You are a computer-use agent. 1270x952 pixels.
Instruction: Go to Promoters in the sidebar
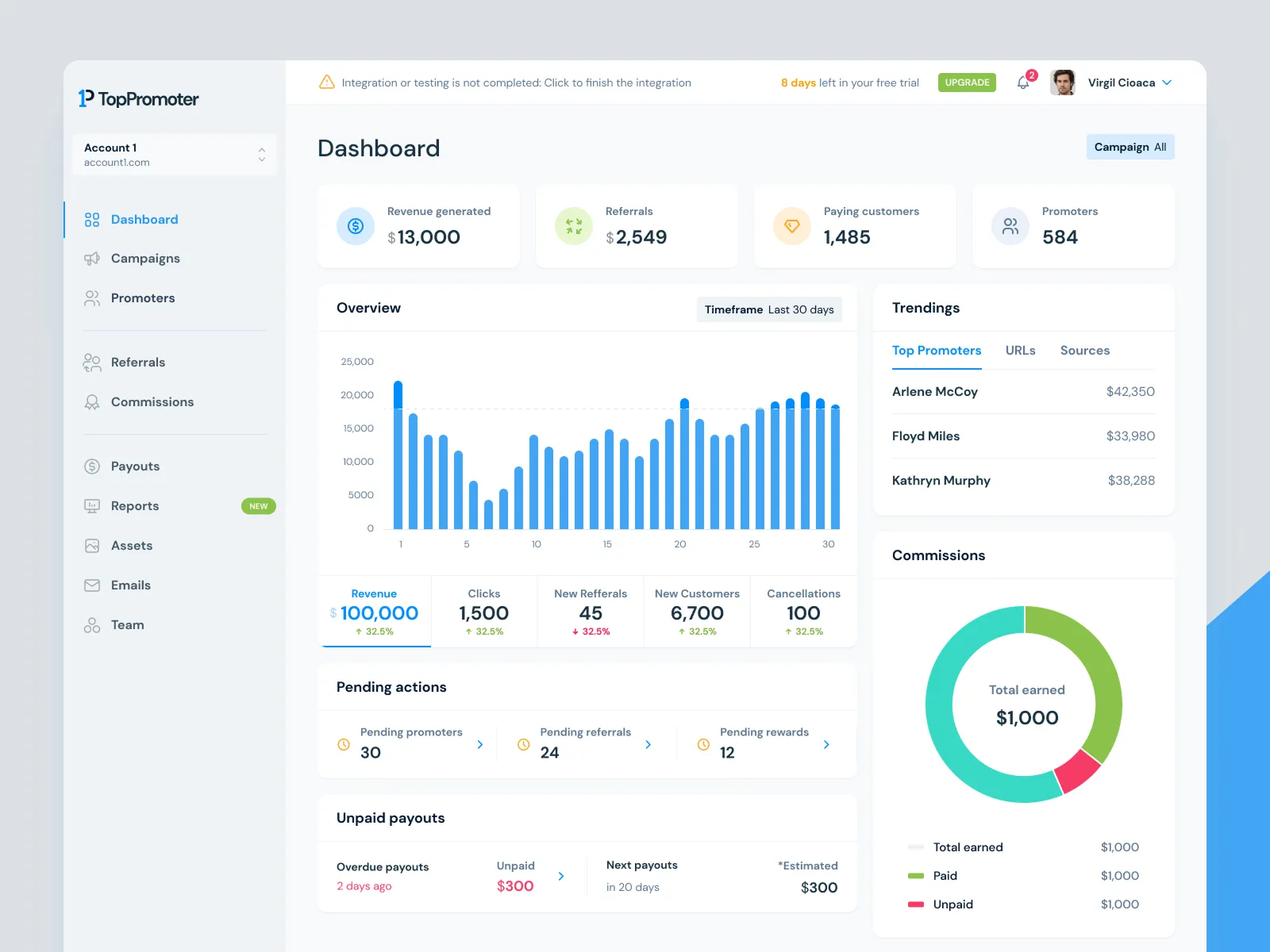point(143,298)
